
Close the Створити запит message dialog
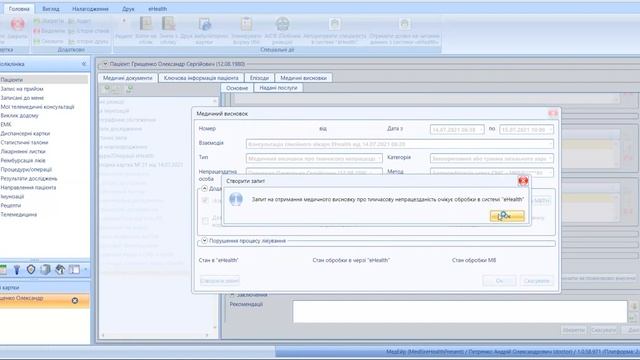click(523, 181)
